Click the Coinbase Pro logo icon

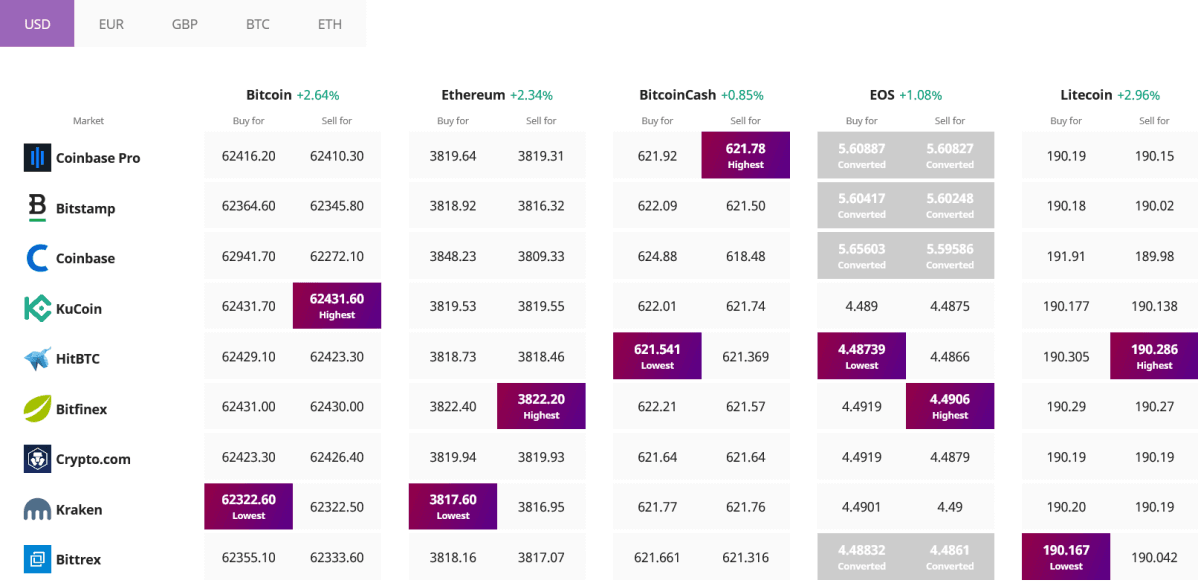(37, 157)
